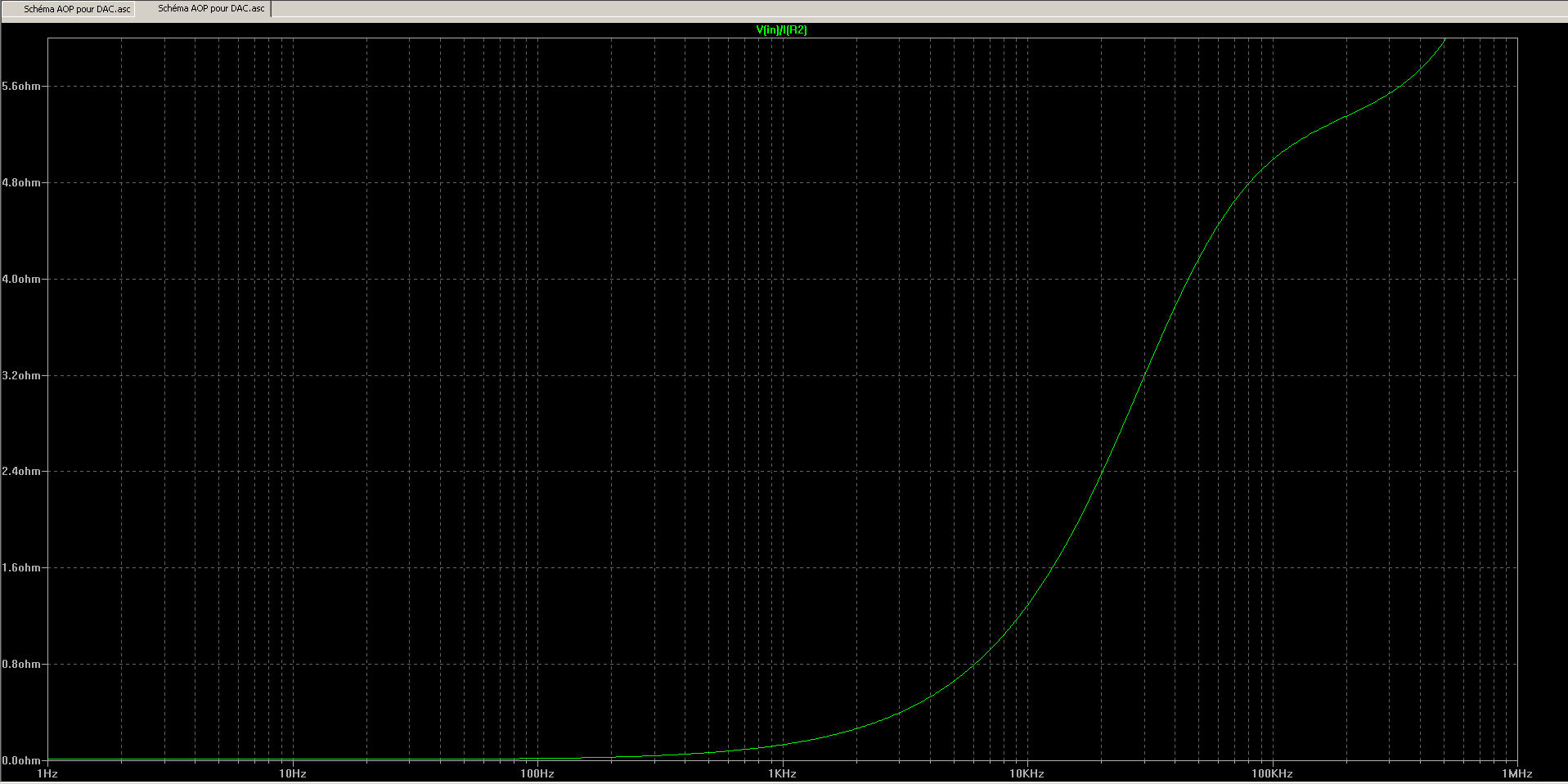The image size is (1568, 784).
Task: Click the 4.0ohm vertical axis label
Action: click(x=21, y=279)
